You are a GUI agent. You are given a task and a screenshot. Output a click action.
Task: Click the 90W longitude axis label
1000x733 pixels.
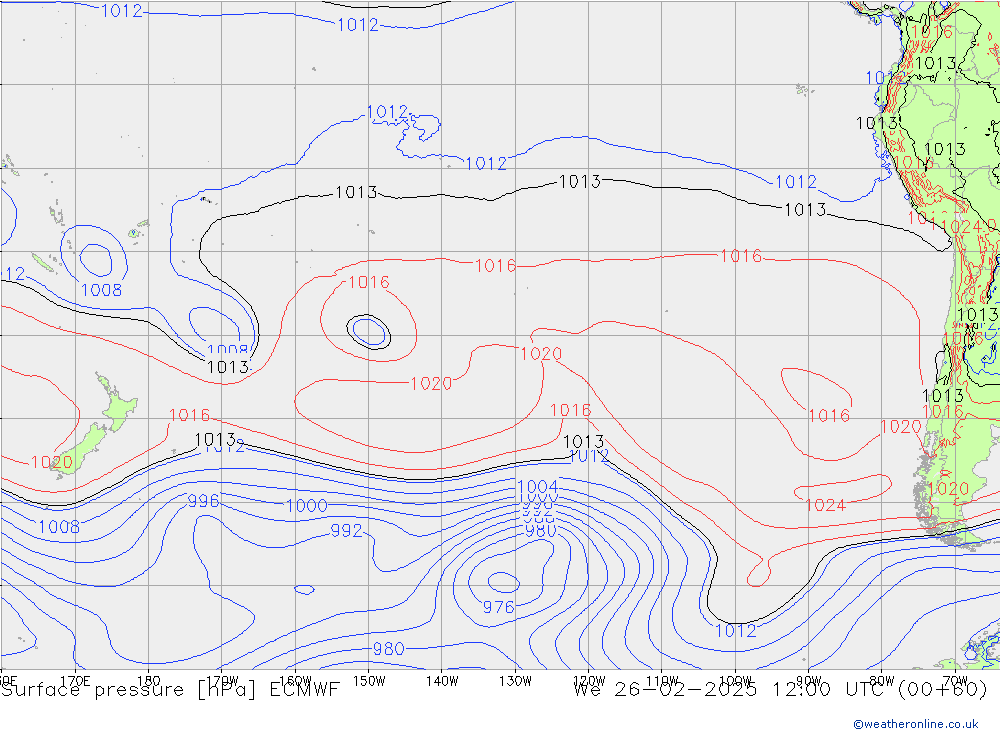click(x=809, y=681)
